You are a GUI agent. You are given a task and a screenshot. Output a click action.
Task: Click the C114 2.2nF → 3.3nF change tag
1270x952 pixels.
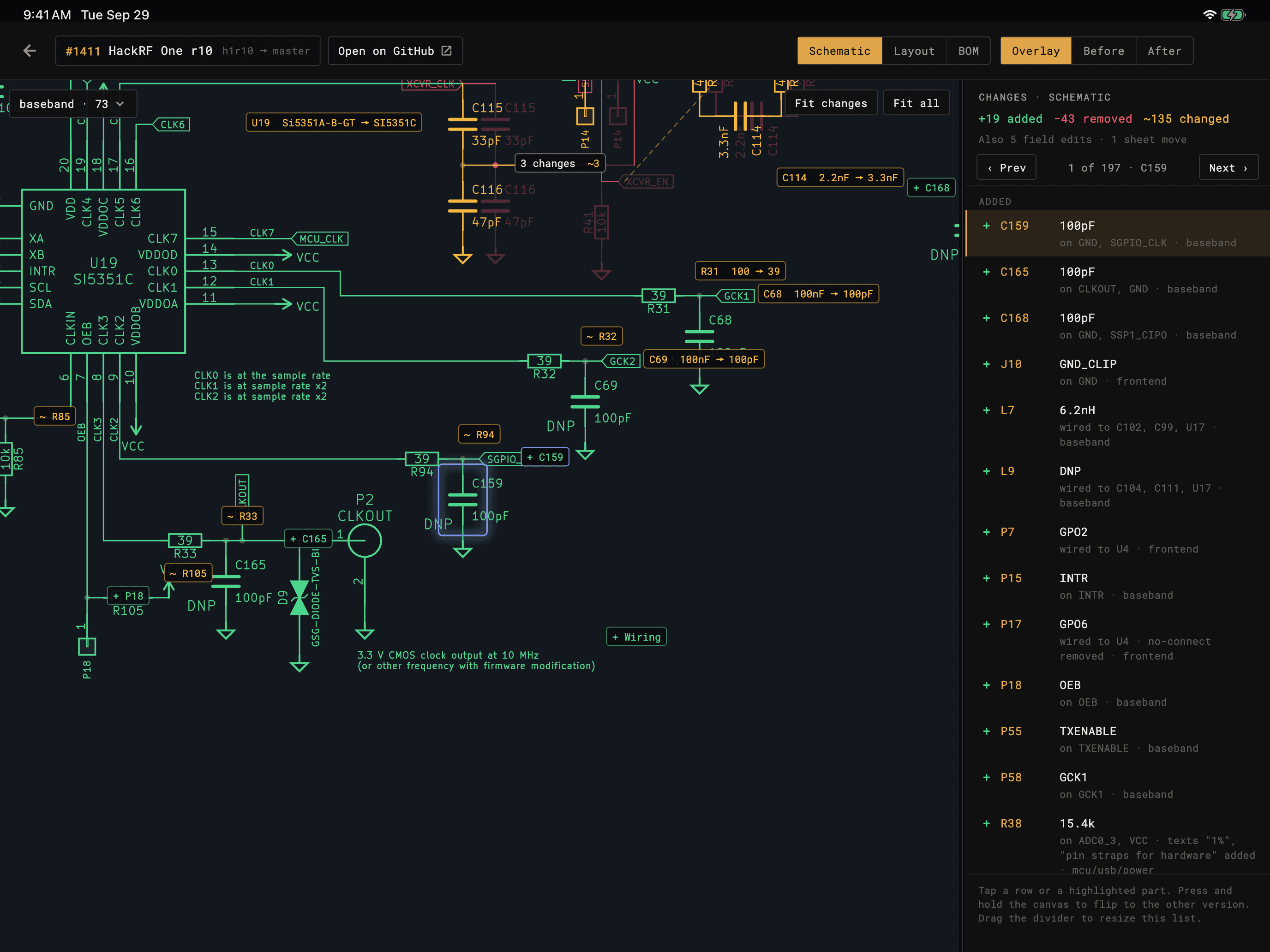[x=840, y=177]
